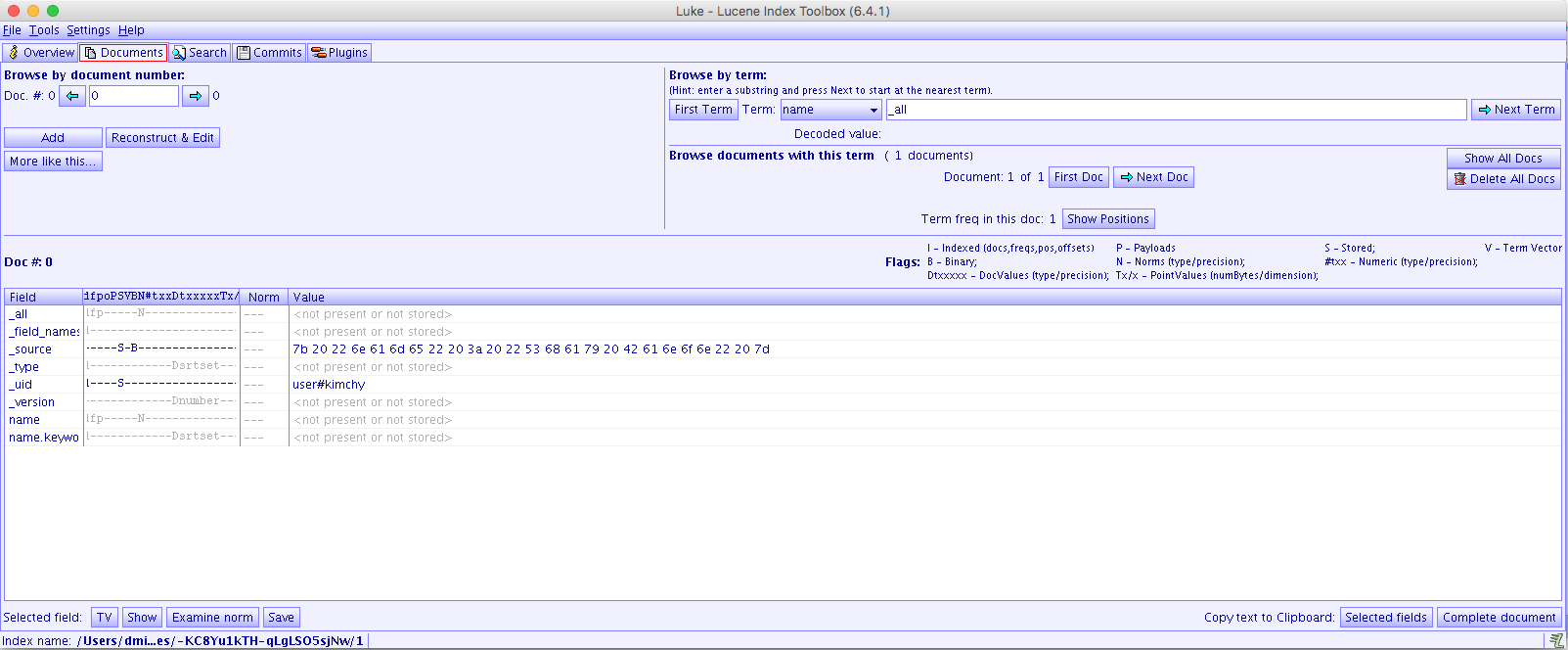Click the Save button for selected field

[281, 618]
